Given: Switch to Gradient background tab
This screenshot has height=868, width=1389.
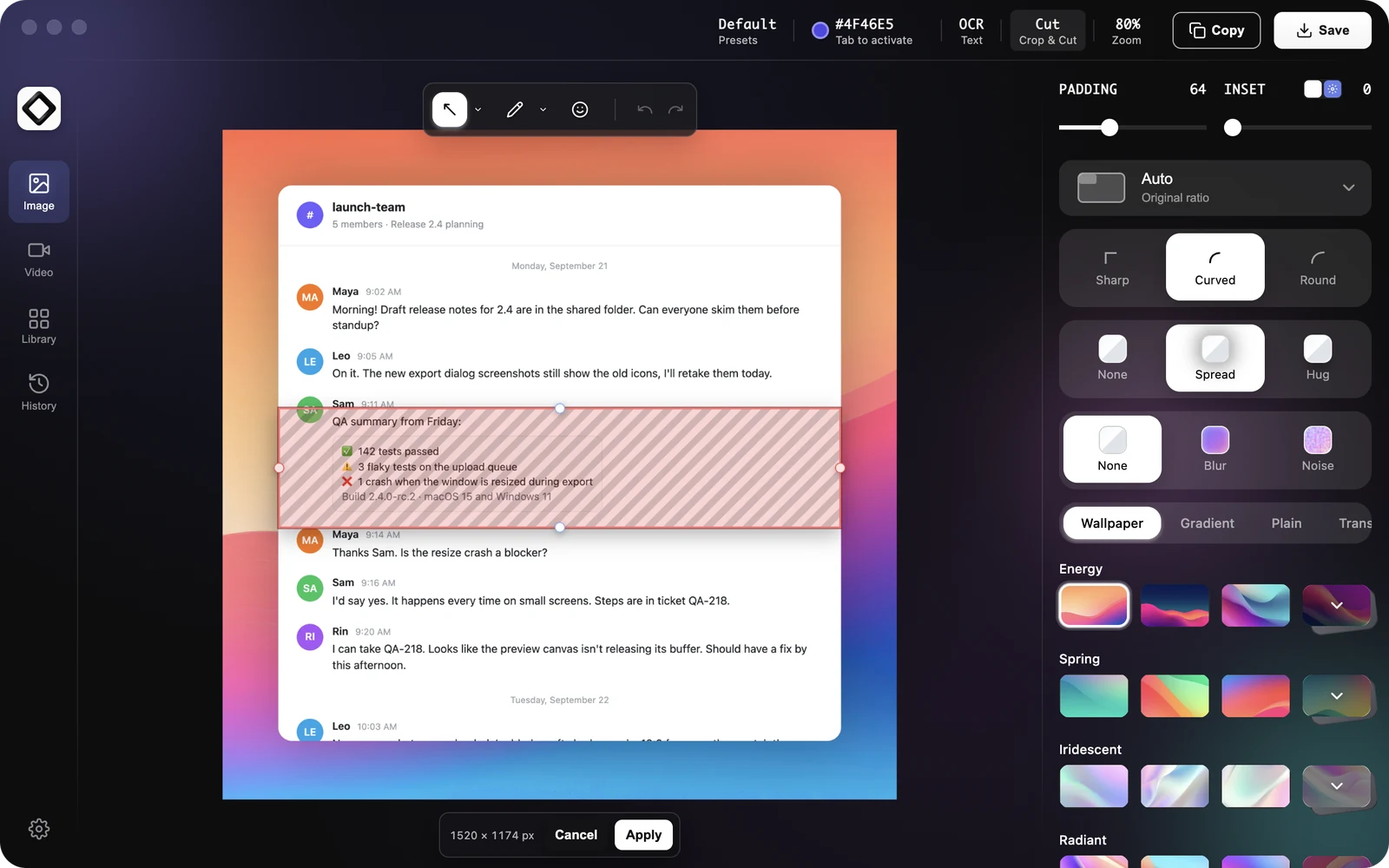Looking at the screenshot, I should [x=1207, y=523].
